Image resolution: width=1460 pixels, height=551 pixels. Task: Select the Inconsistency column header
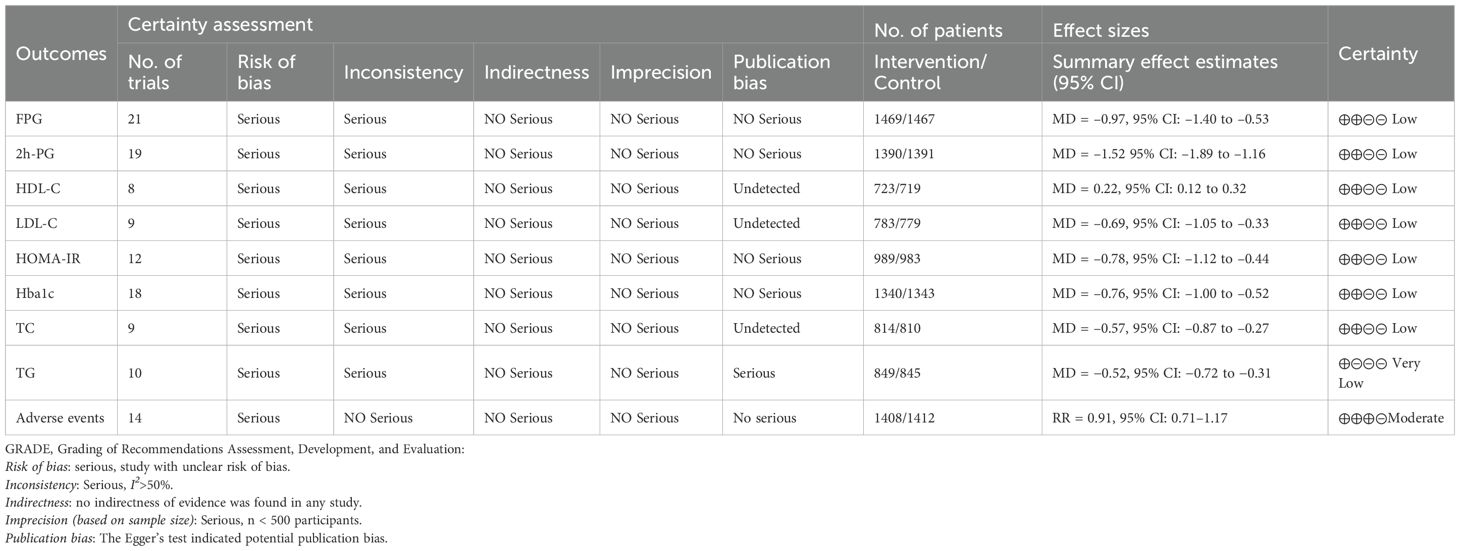click(x=402, y=72)
